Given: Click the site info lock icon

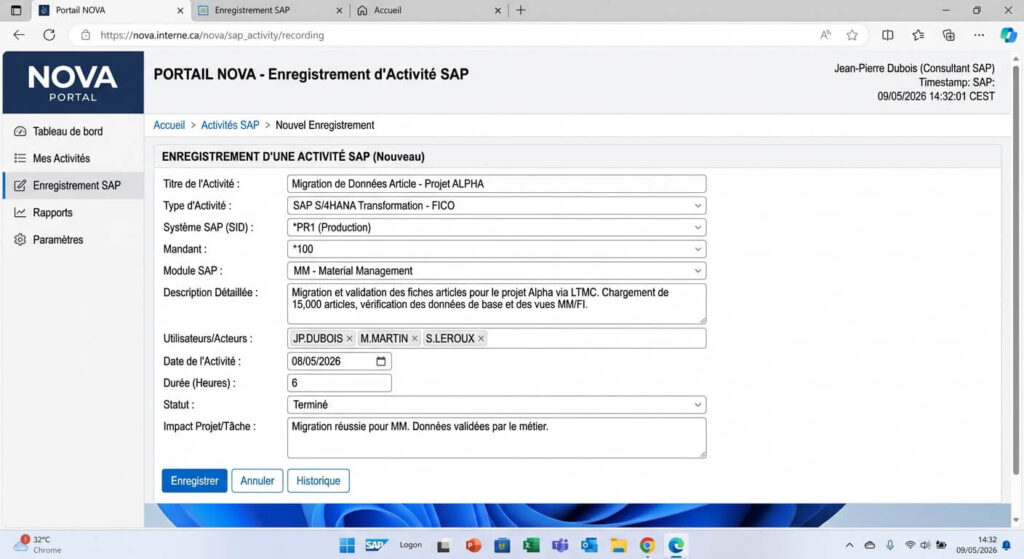Looking at the screenshot, I should (x=86, y=35).
